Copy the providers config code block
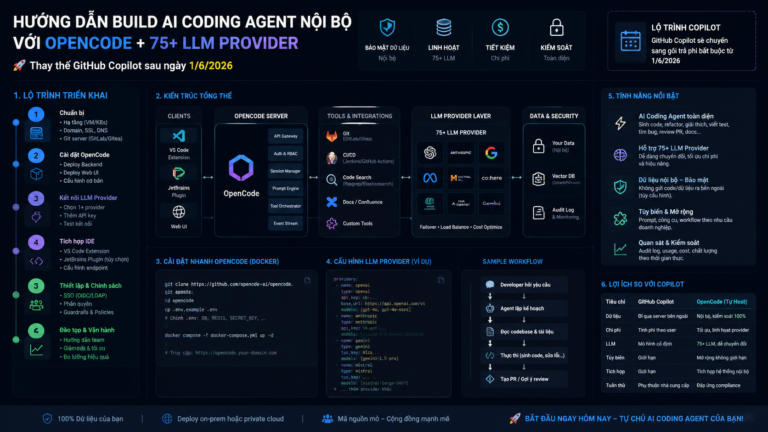The image size is (768, 432). pyautogui.click(x=441, y=280)
